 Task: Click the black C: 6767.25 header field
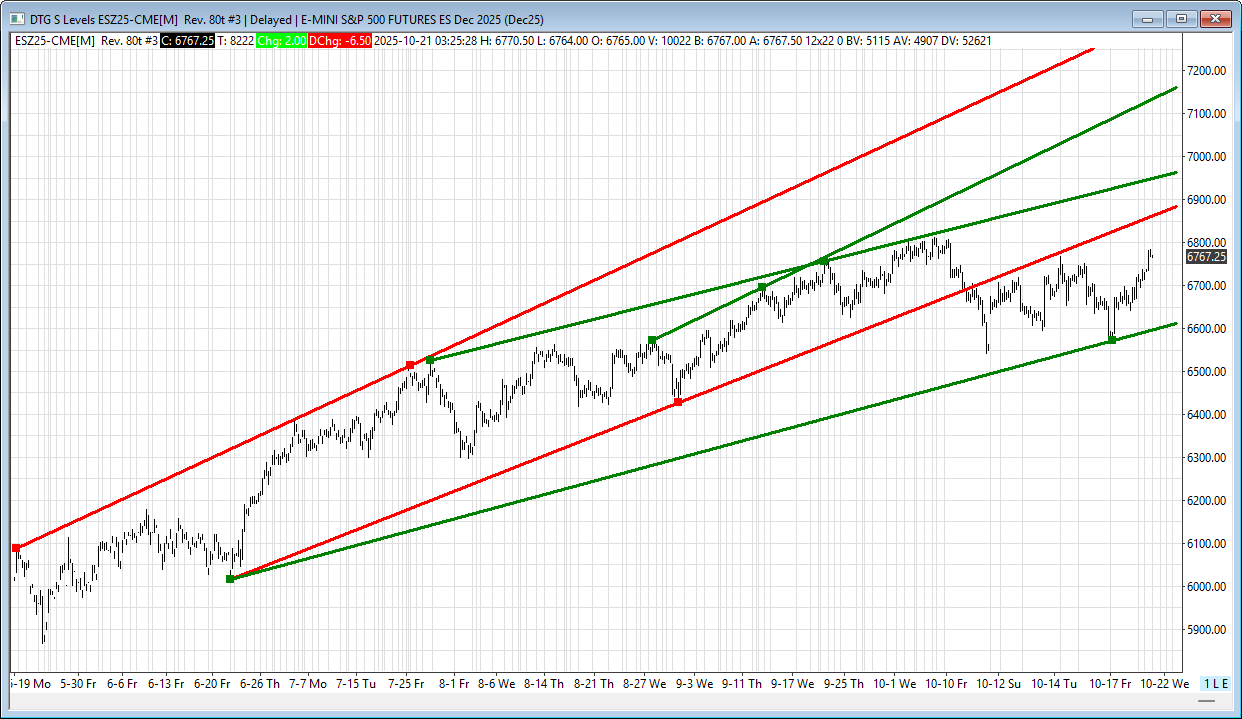click(x=187, y=41)
